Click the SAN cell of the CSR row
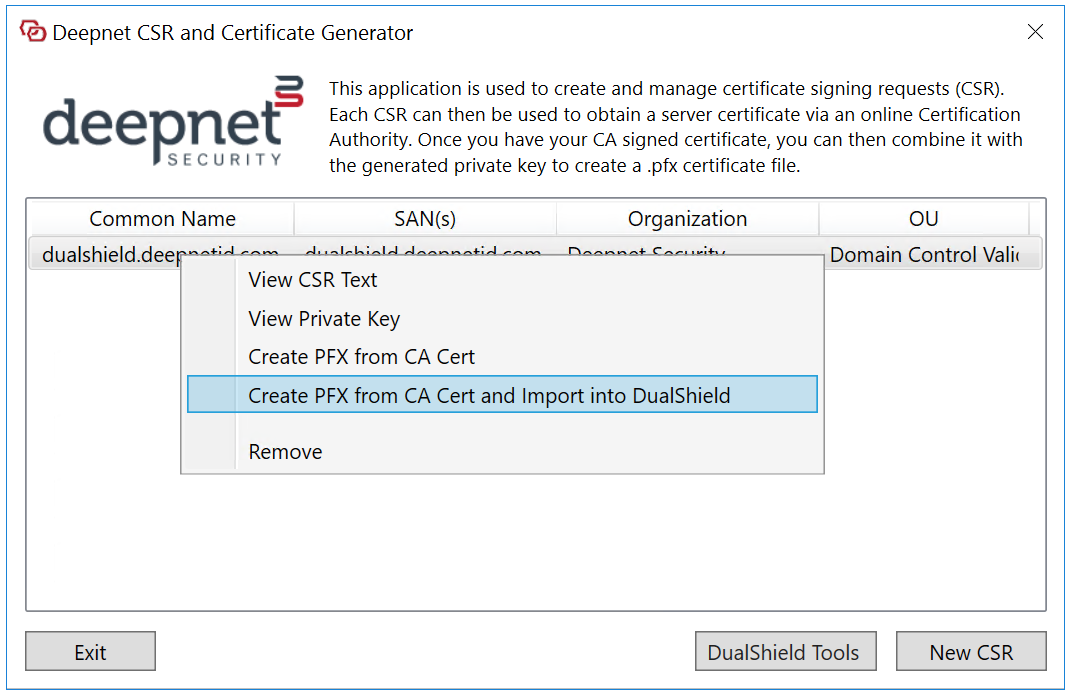This screenshot has height=697, width=1073. [x=425, y=247]
